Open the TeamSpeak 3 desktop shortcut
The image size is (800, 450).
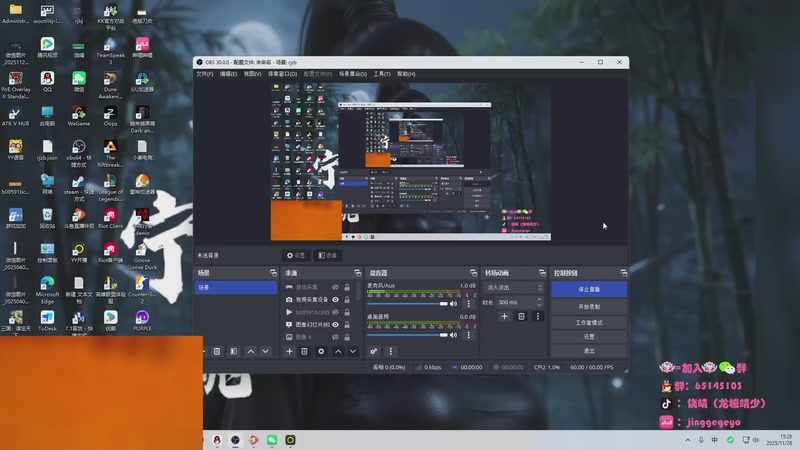[110, 51]
